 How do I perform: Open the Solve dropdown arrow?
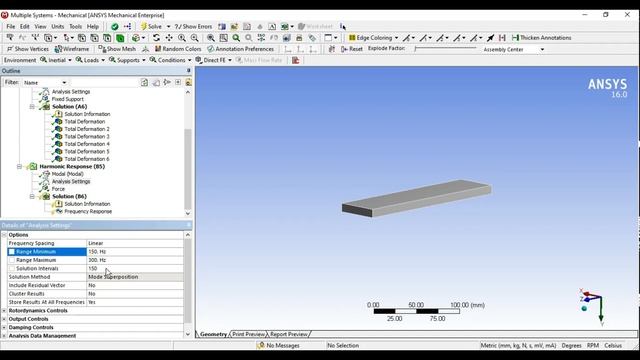pos(168,27)
